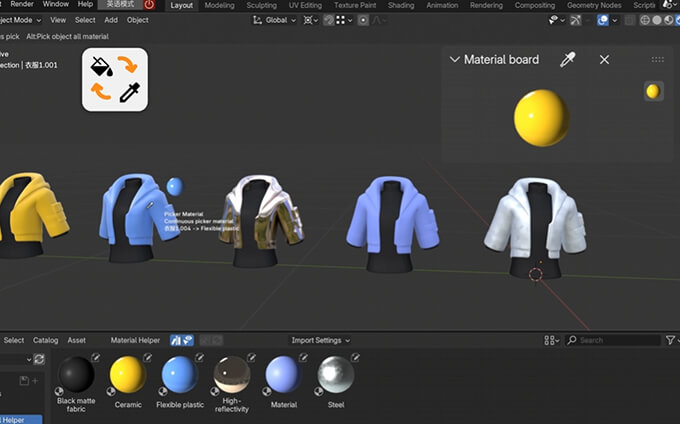Open the Import Settings dropdown
The image size is (680, 424).
tap(320, 340)
